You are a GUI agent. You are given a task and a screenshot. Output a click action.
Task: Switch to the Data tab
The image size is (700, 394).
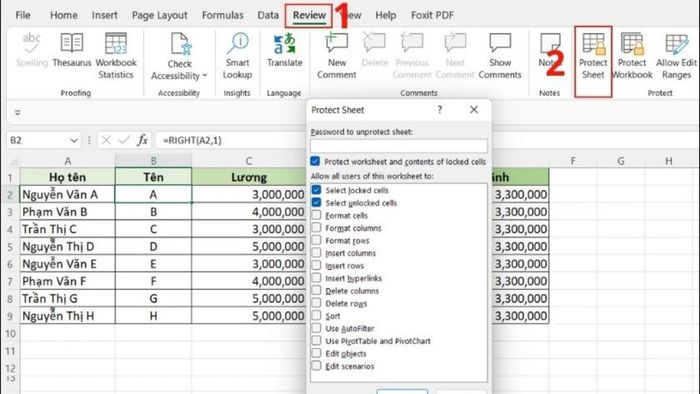[x=268, y=15]
